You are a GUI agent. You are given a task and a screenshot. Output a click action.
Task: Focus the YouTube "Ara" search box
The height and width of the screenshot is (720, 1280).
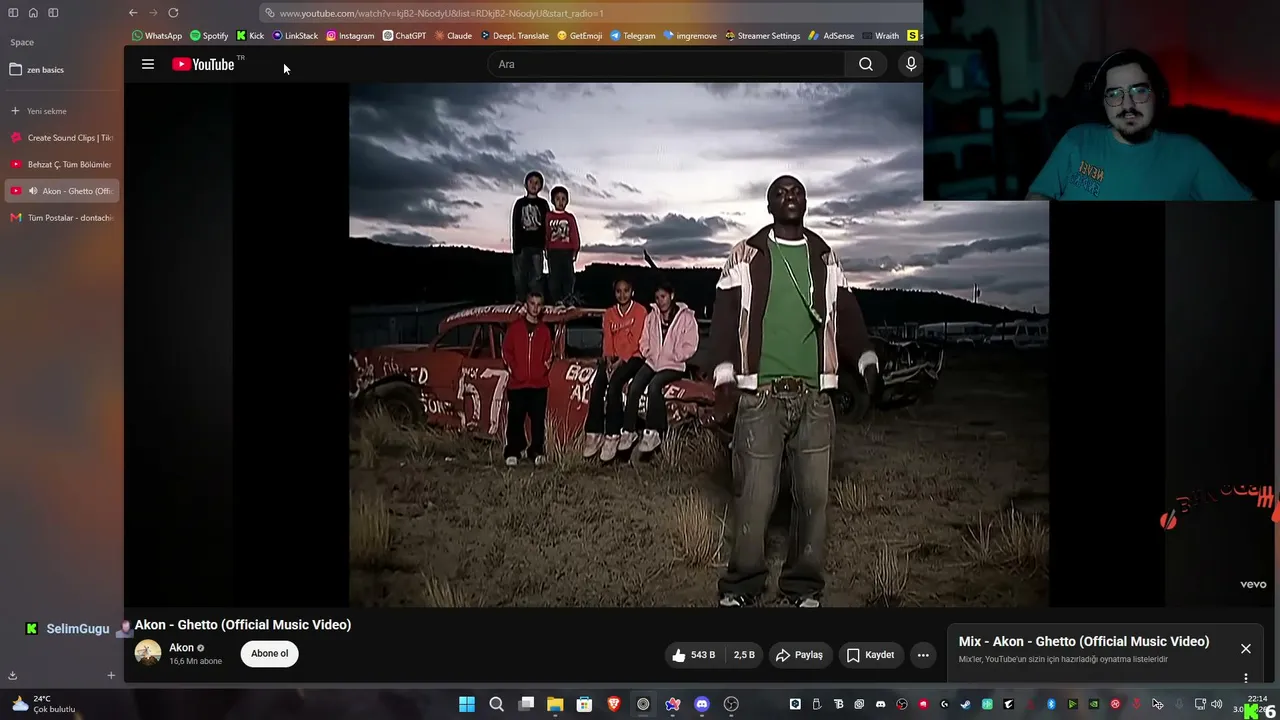(666, 64)
